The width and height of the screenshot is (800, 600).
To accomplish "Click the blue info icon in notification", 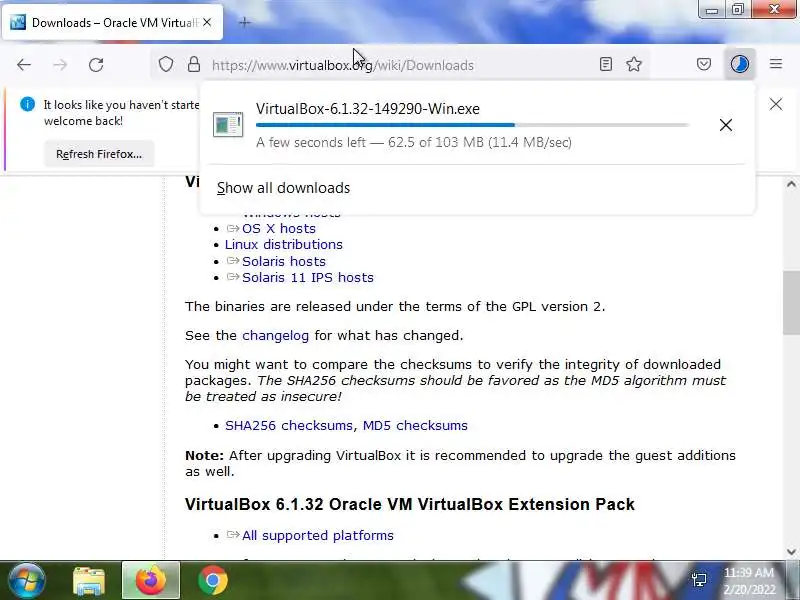I will [28, 104].
